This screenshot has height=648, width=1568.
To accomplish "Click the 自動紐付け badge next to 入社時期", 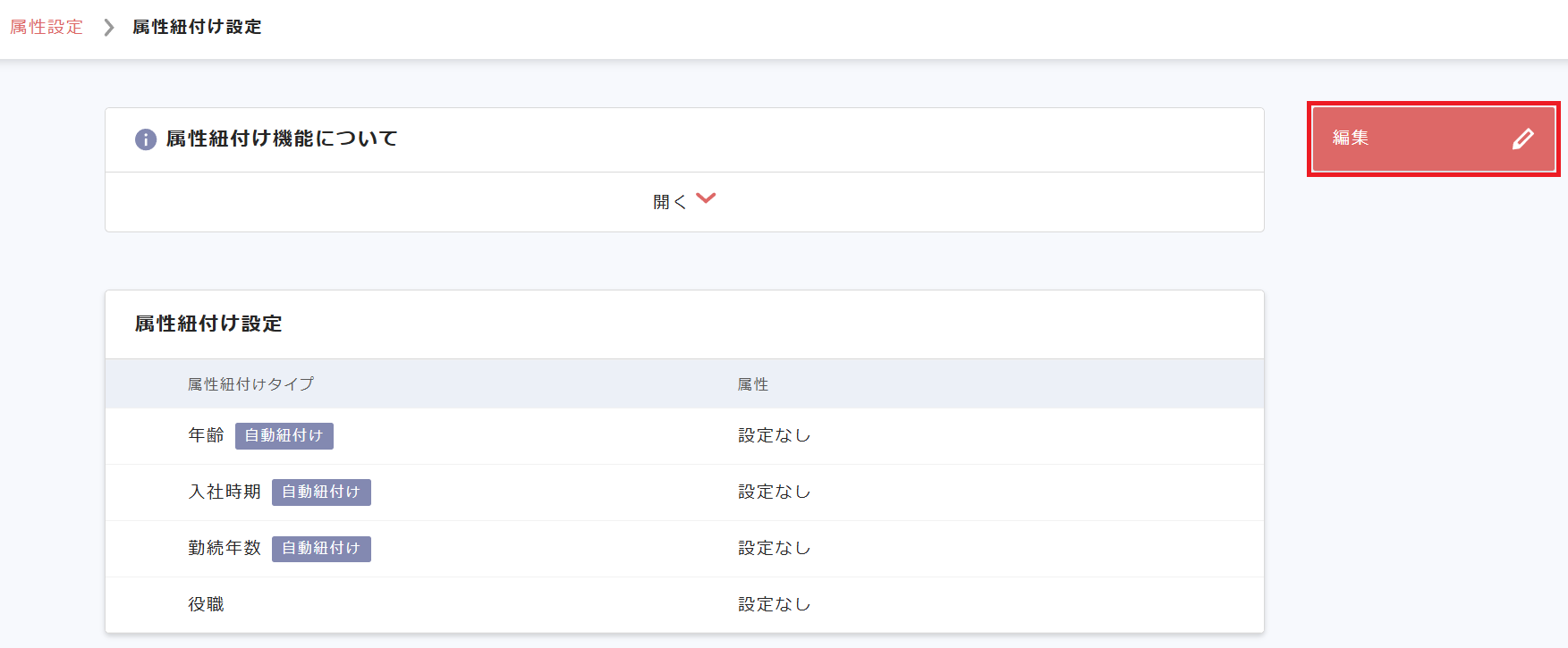I will click(321, 492).
